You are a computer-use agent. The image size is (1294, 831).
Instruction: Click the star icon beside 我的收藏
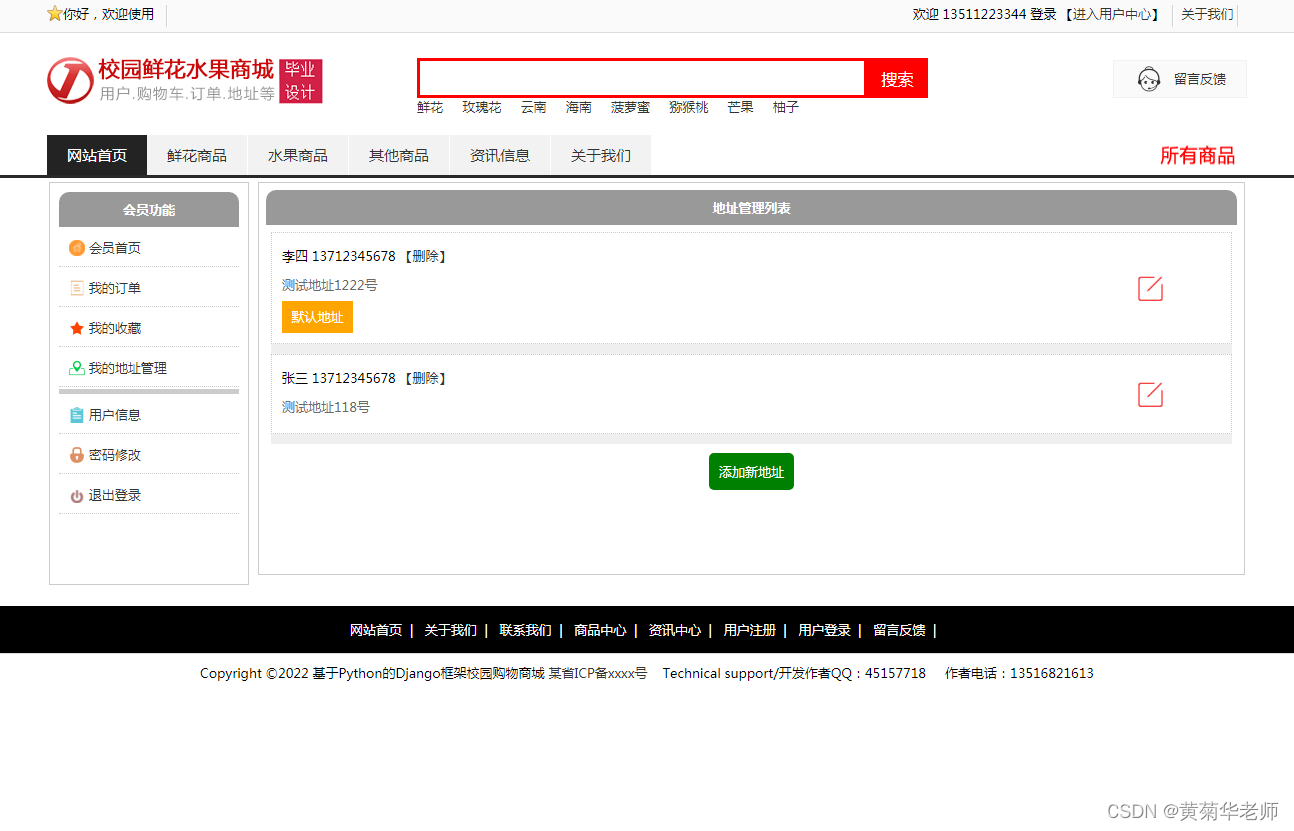77,327
